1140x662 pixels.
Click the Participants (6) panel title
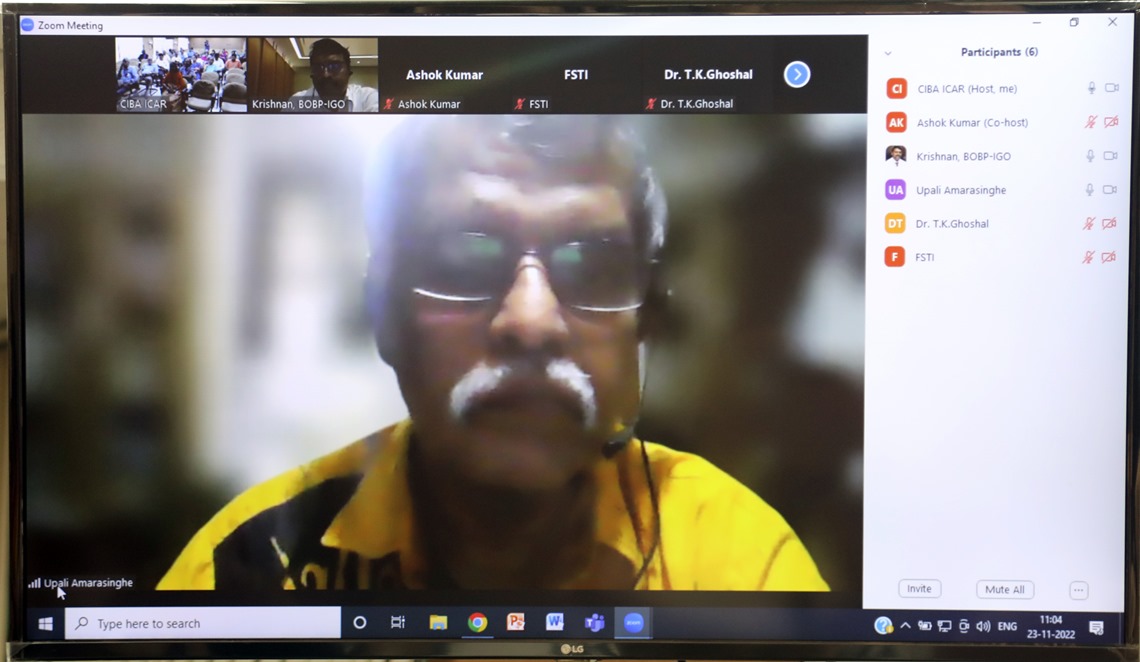pyautogui.click(x=999, y=52)
